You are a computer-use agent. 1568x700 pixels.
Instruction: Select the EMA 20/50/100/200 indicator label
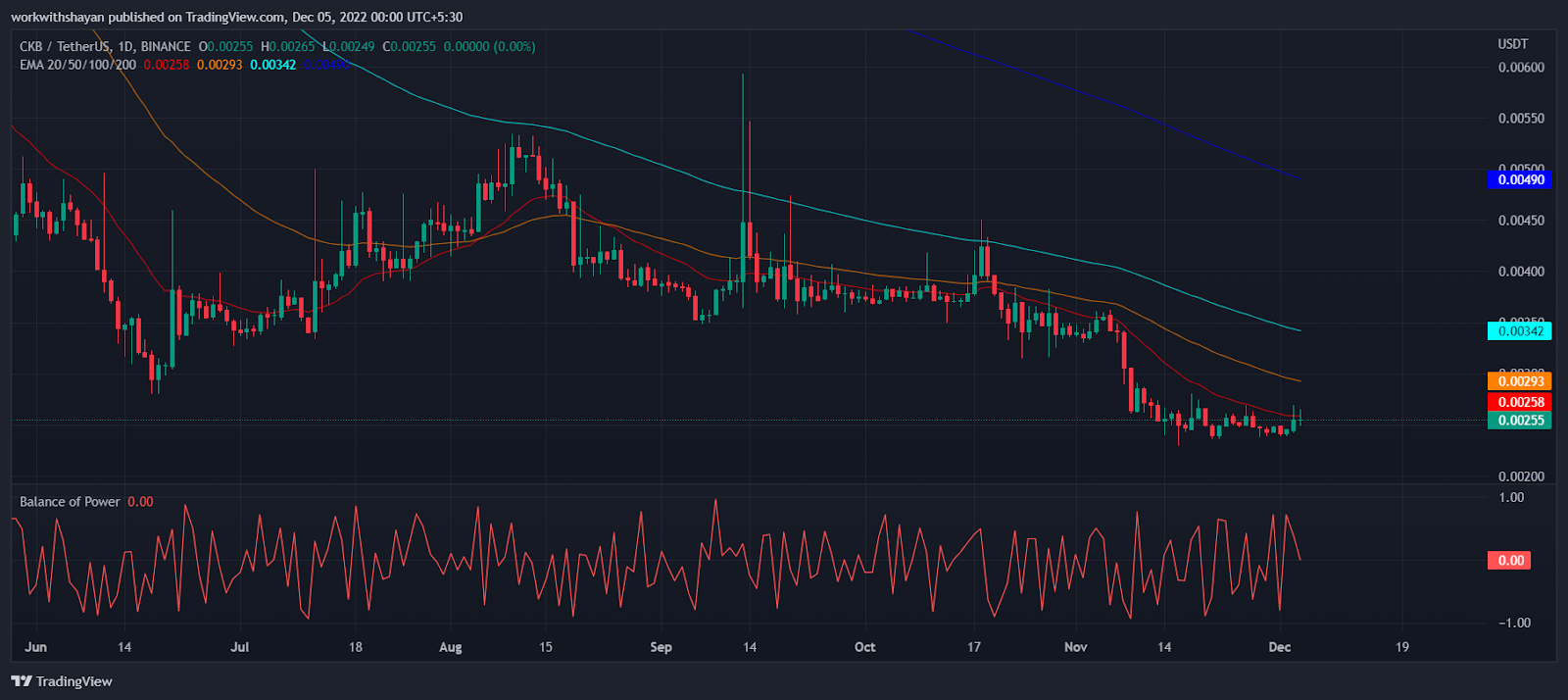coord(78,65)
